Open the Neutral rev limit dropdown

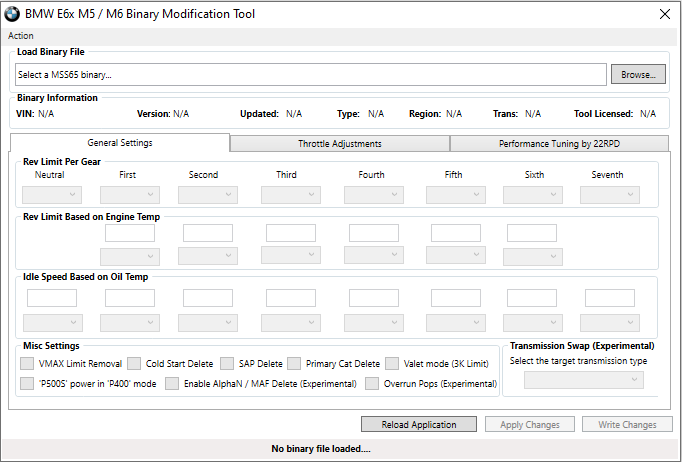point(52,195)
